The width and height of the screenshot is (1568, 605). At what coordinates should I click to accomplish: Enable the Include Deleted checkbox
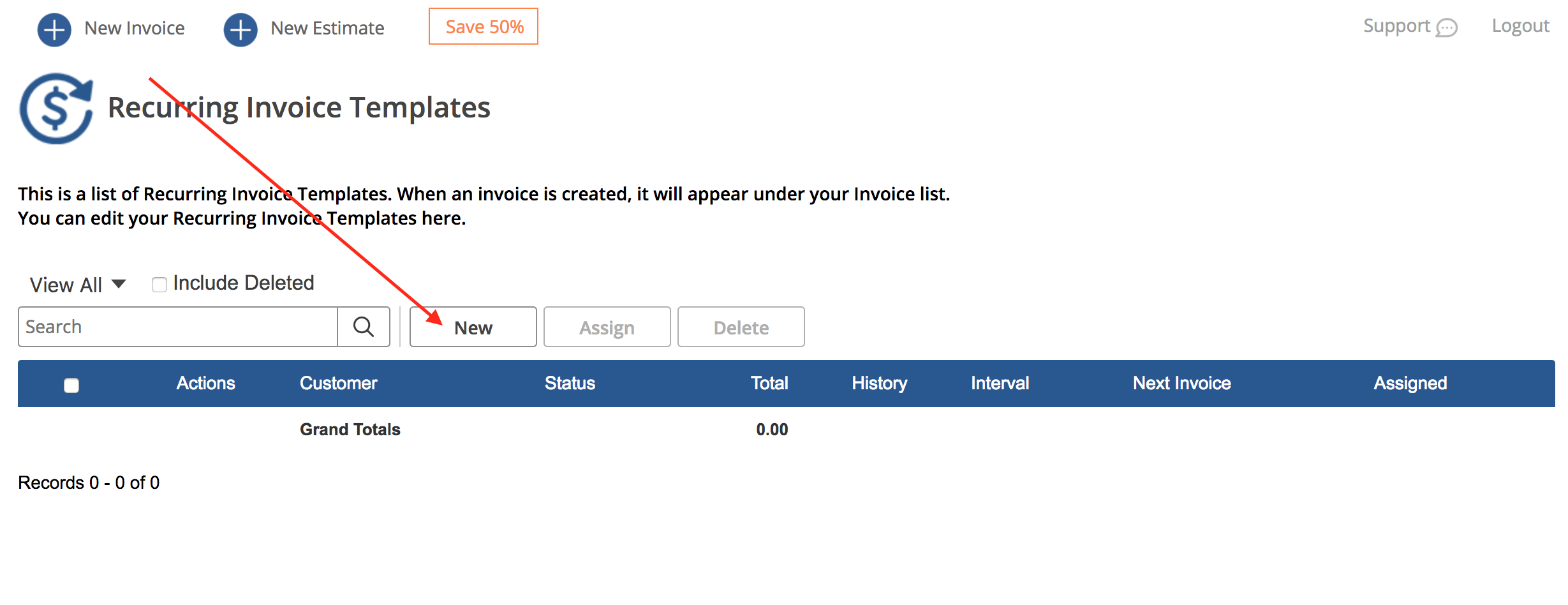[x=159, y=284]
